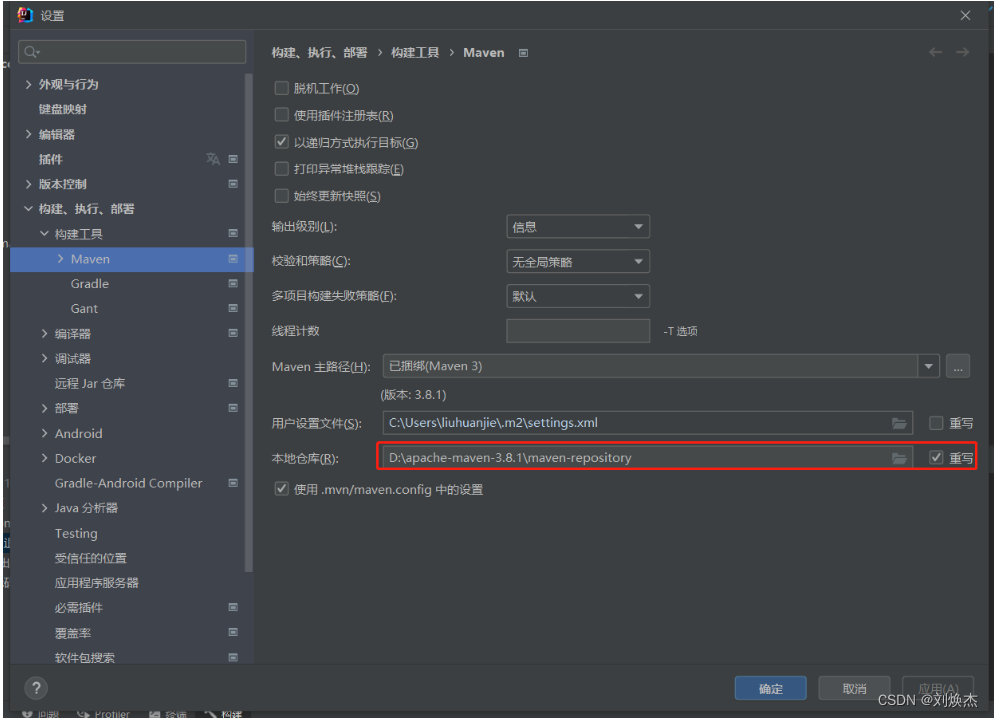Viewport: 994px width, 718px height.
Task: Click project-level icon beside 版本控制
Action: (233, 184)
